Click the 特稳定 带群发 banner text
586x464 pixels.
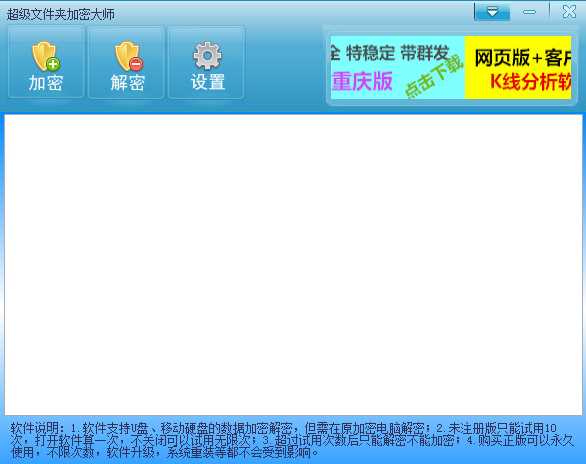[x=397, y=53]
